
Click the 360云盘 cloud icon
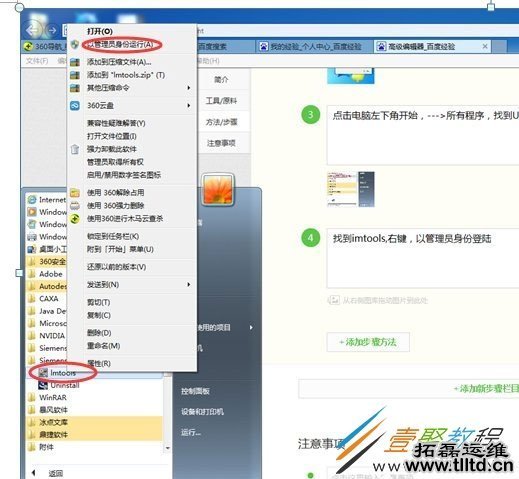pyautogui.click(x=75, y=106)
